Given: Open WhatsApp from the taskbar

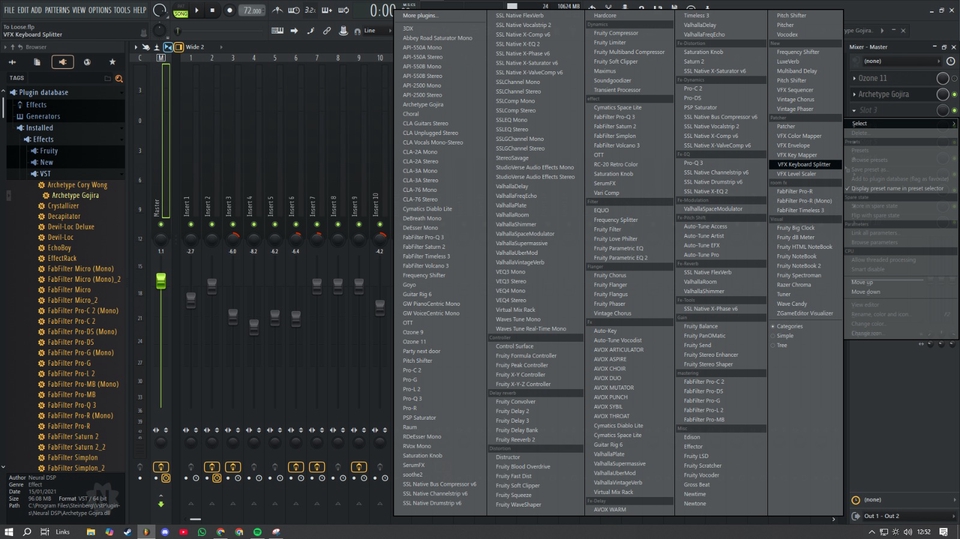Looking at the screenshot, I should (x=201, y=532).
